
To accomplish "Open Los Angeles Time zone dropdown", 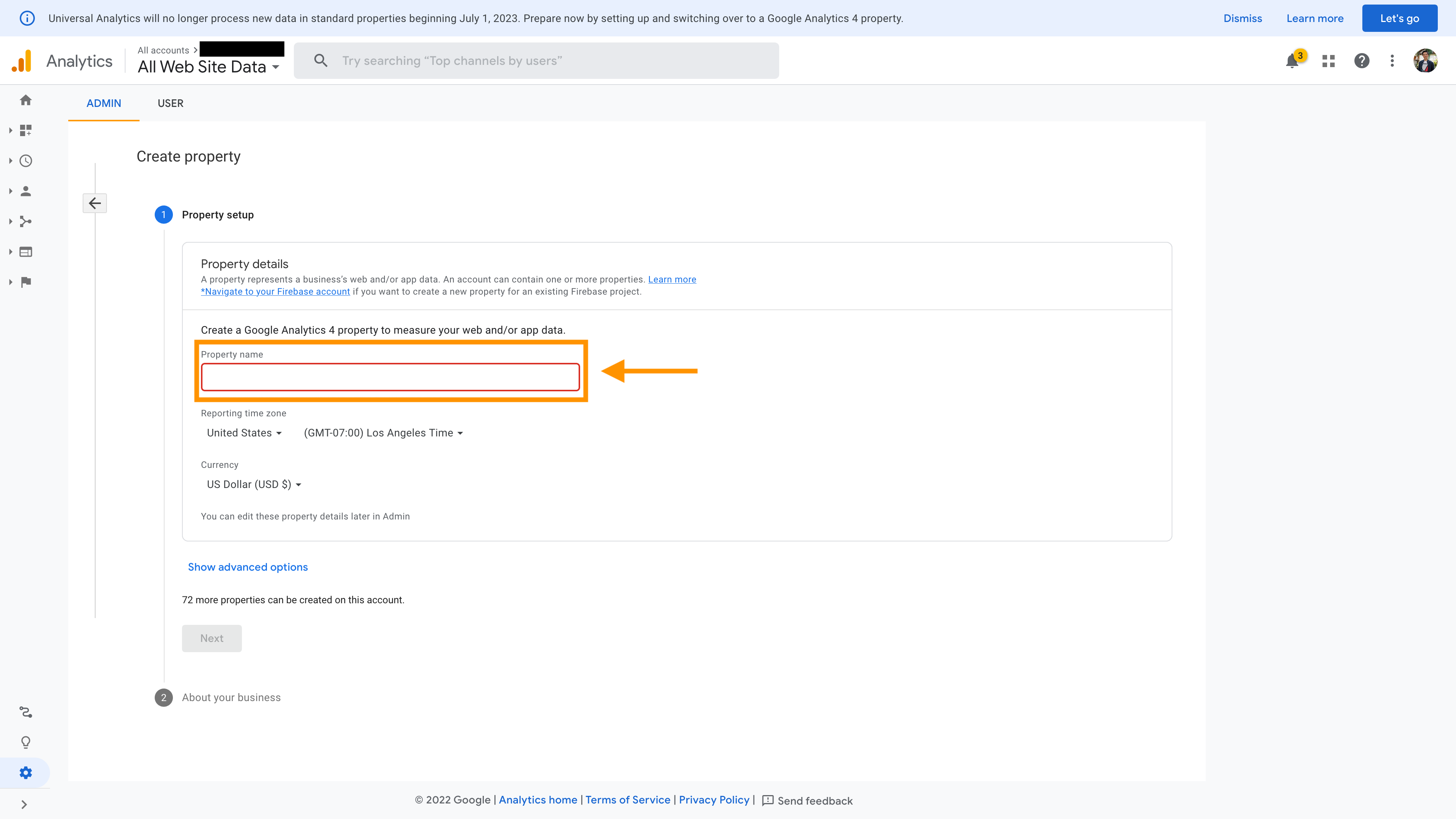I will click(x=383, y=433).
